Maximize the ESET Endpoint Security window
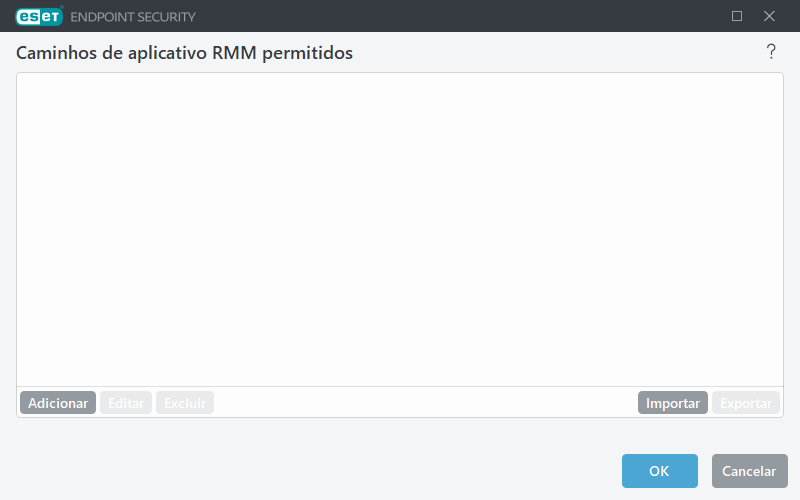The height and width of the screenshot is (500, 800). (x=737, y=16)
